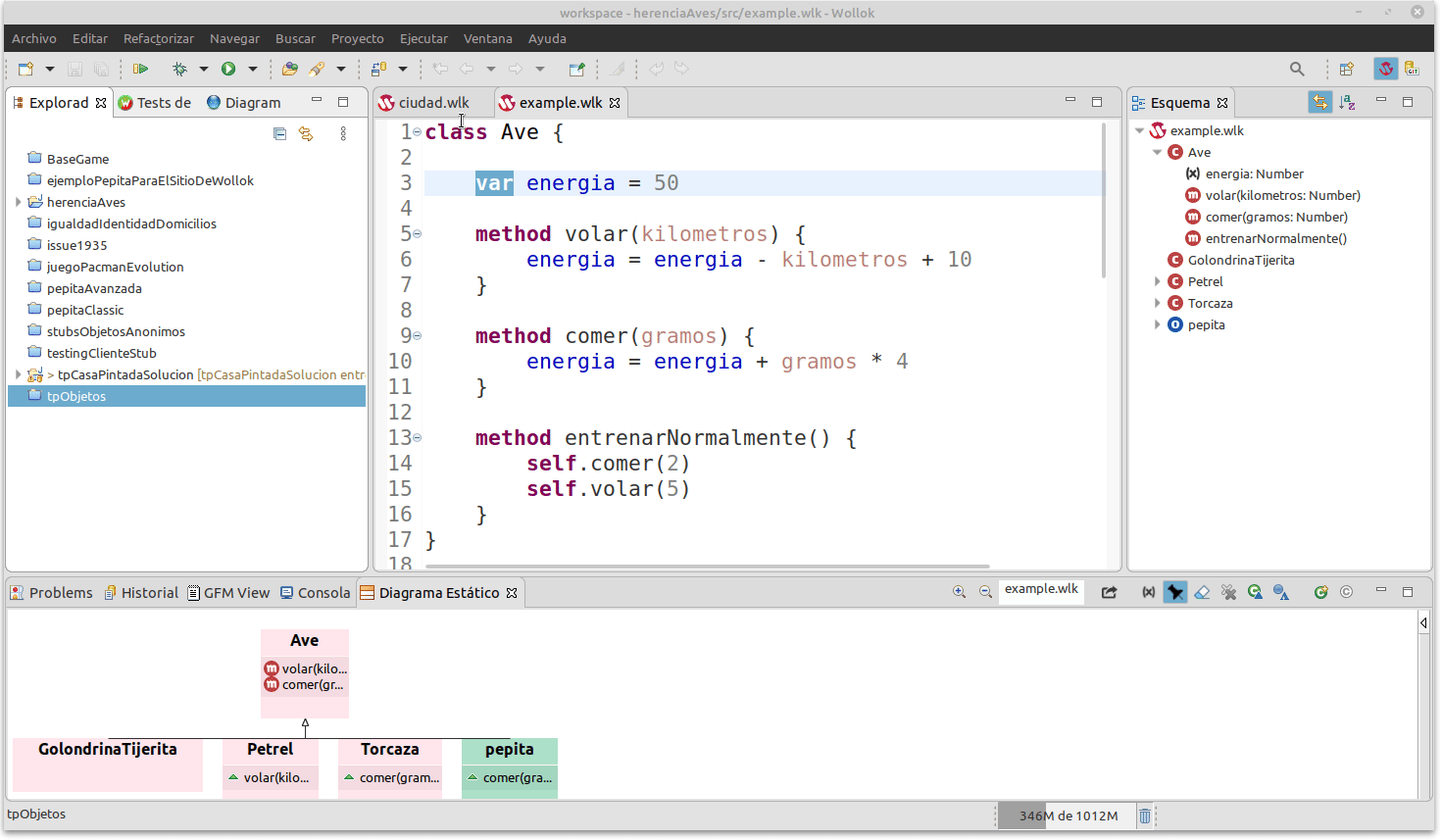1442x840 pixels.
Task: Open the Git perspective
Action: [1412, 69]
